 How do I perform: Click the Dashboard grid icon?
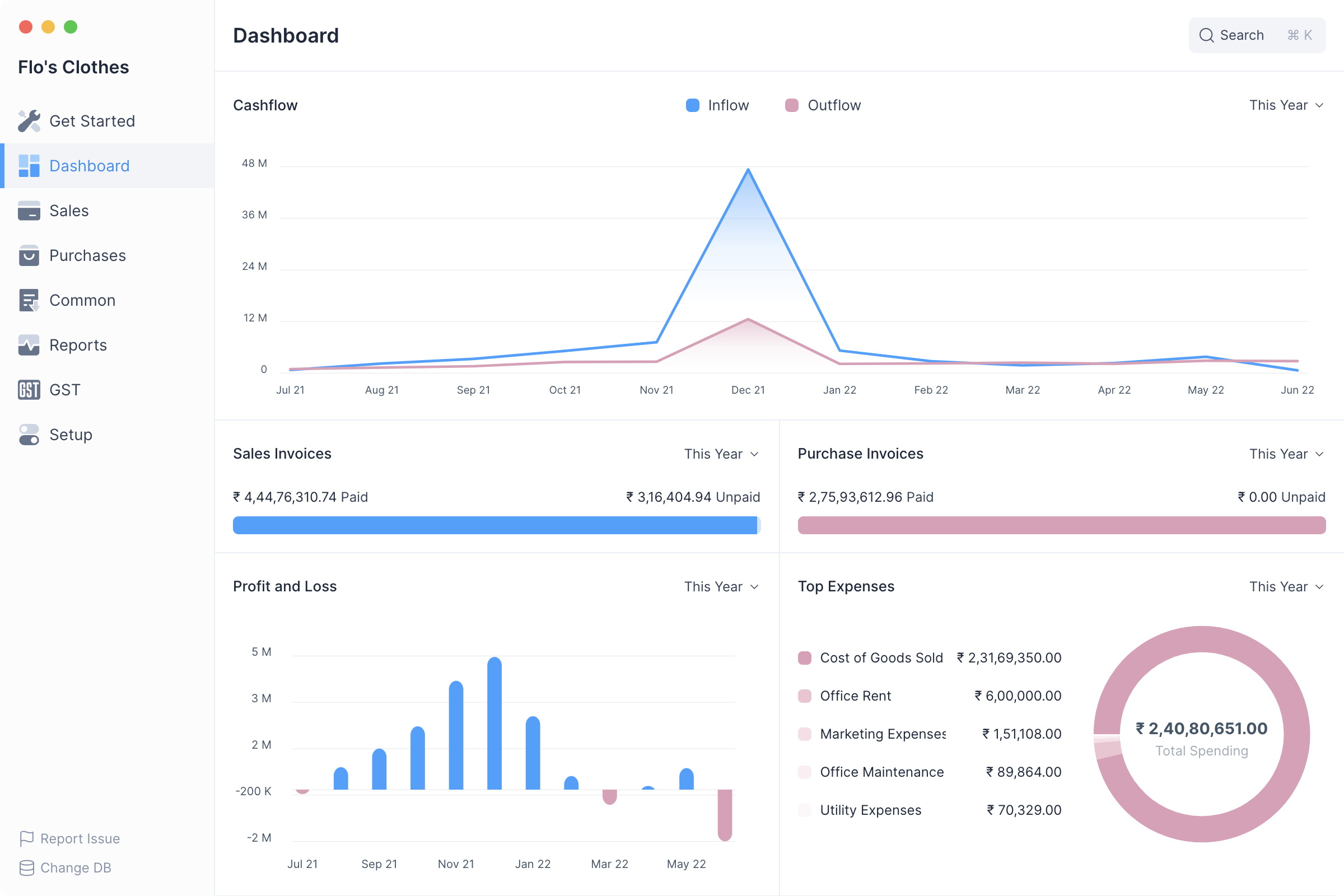tap(29, 166)
